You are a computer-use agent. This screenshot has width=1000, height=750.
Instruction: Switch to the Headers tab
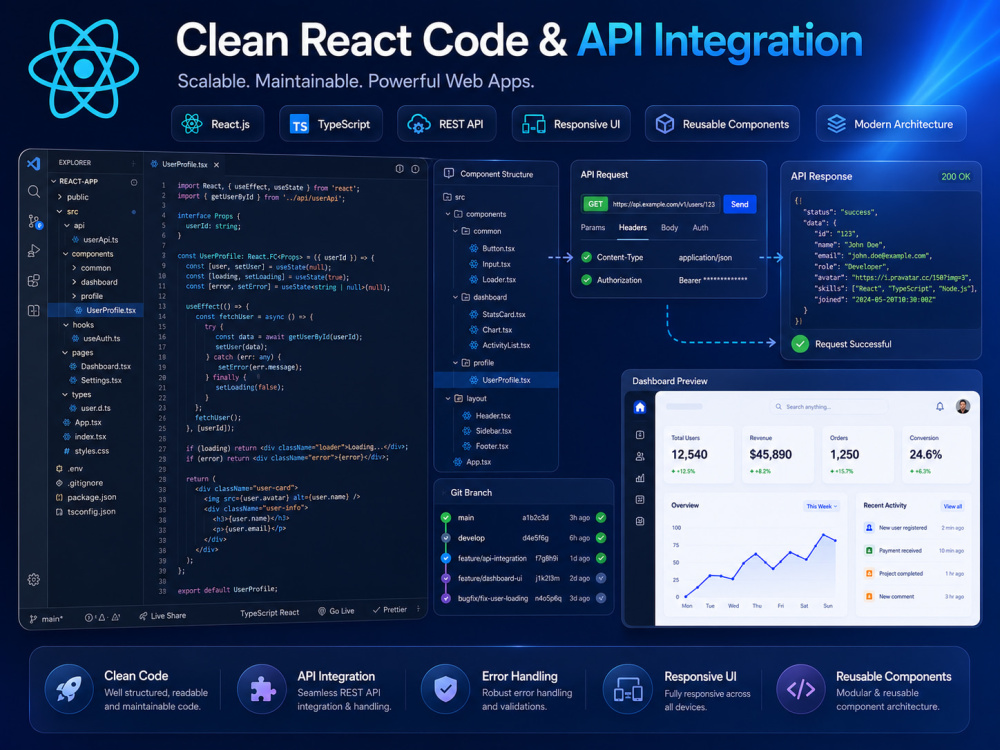point(633,228)
